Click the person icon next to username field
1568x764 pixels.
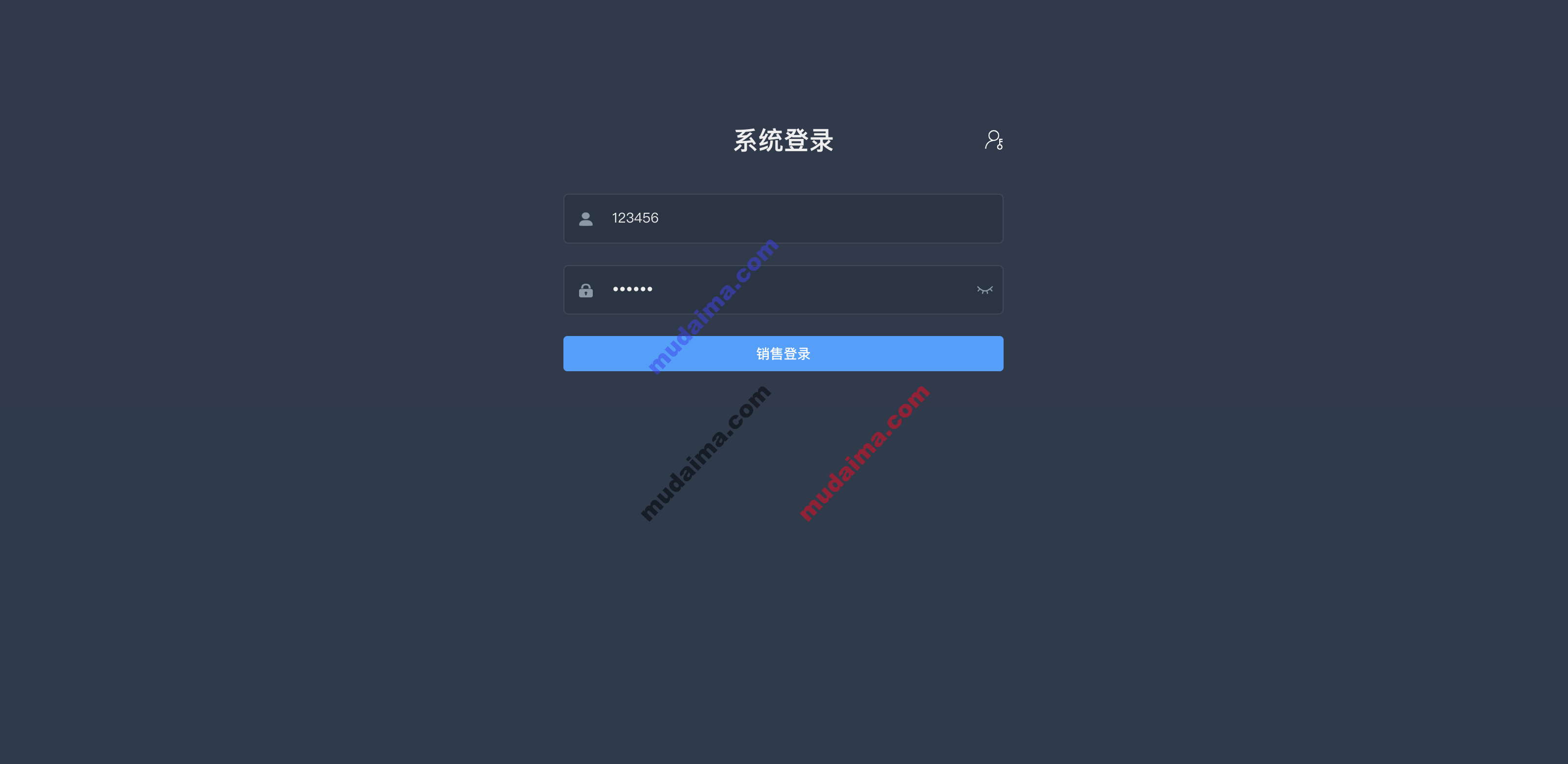(x=586, y=218)
